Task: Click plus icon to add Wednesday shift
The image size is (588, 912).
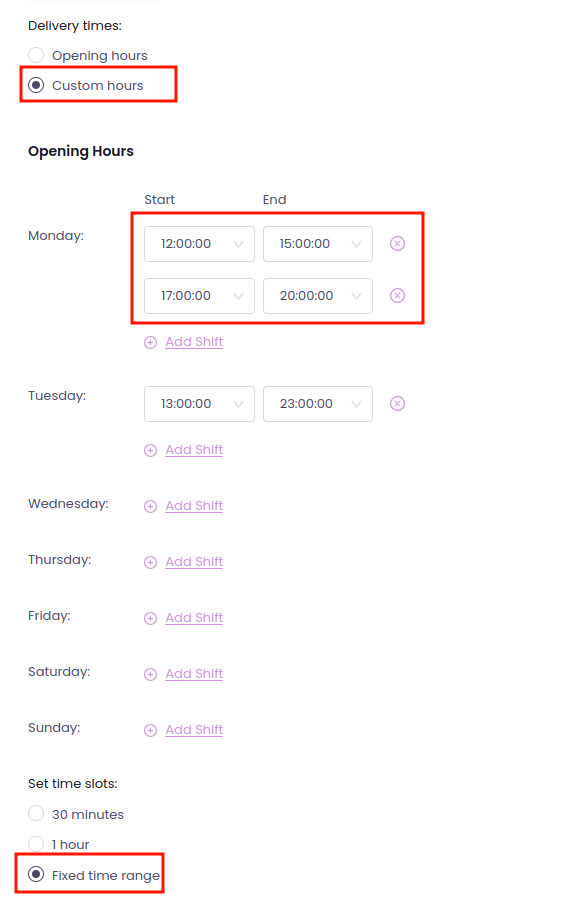Action: click(x=151, y=507)
